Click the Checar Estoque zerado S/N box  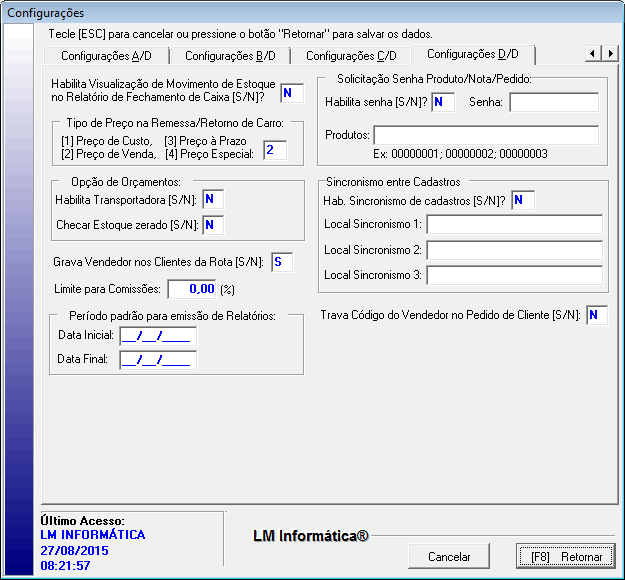(213, 225)
